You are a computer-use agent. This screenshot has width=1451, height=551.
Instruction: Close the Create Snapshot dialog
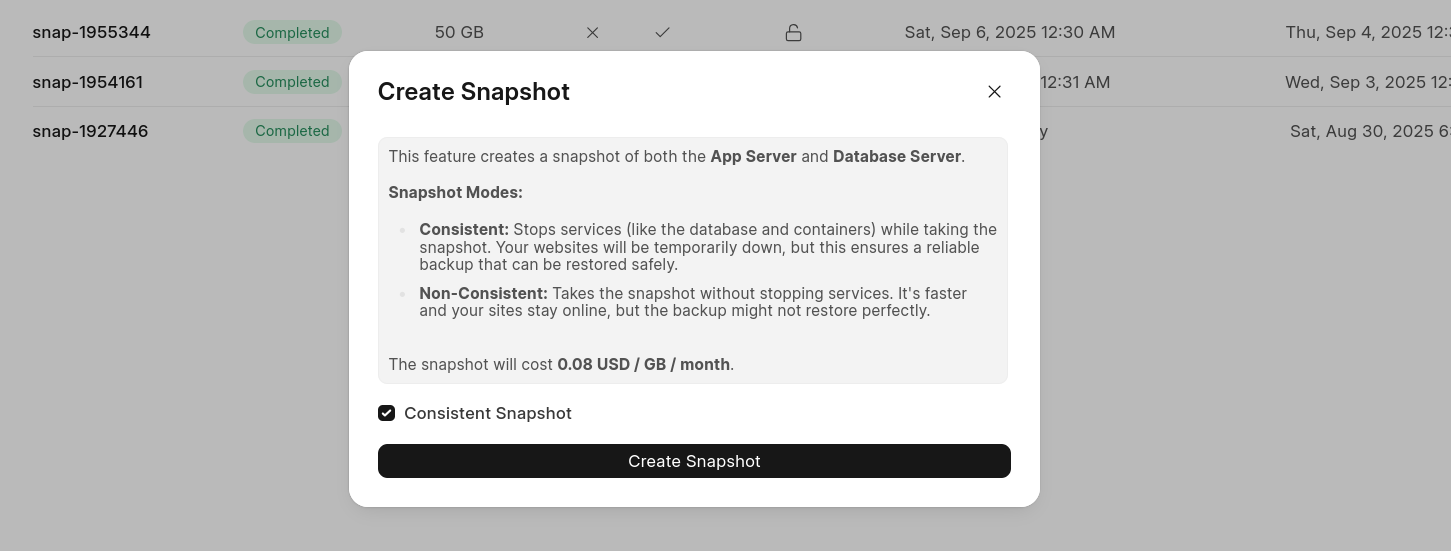click(994, 92)
